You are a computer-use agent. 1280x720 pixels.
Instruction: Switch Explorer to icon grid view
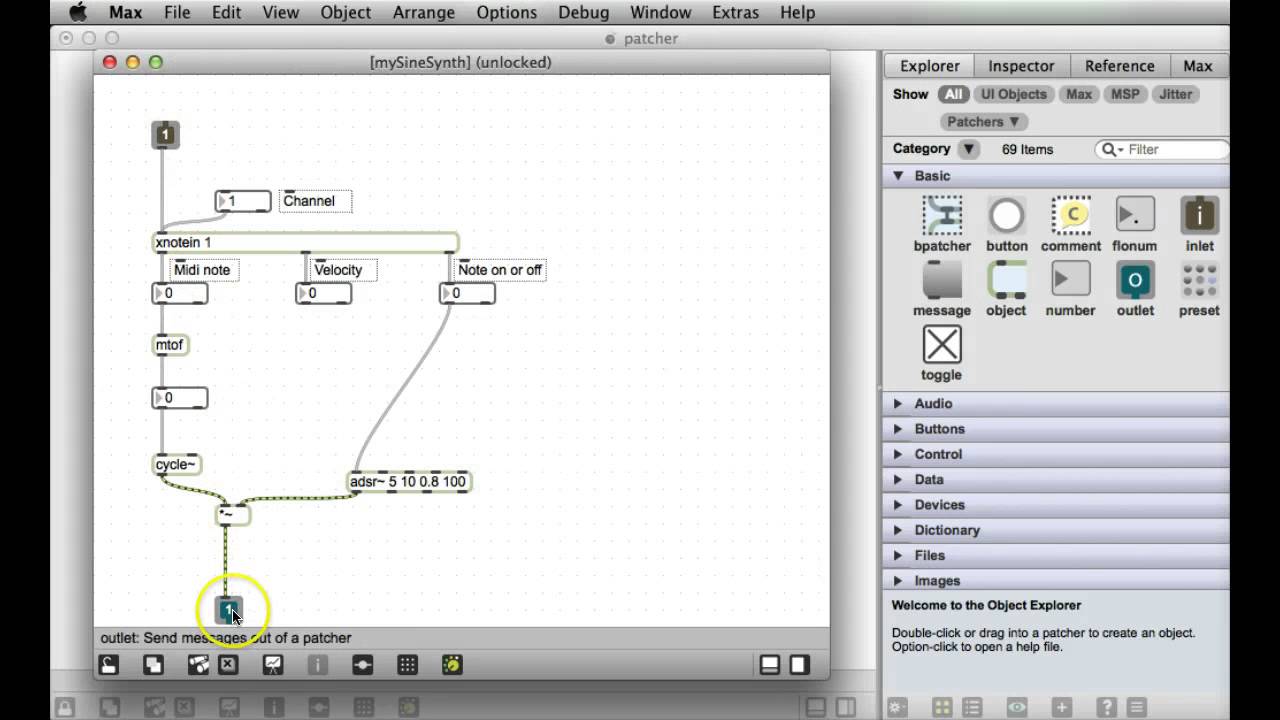tap(942, 707)
